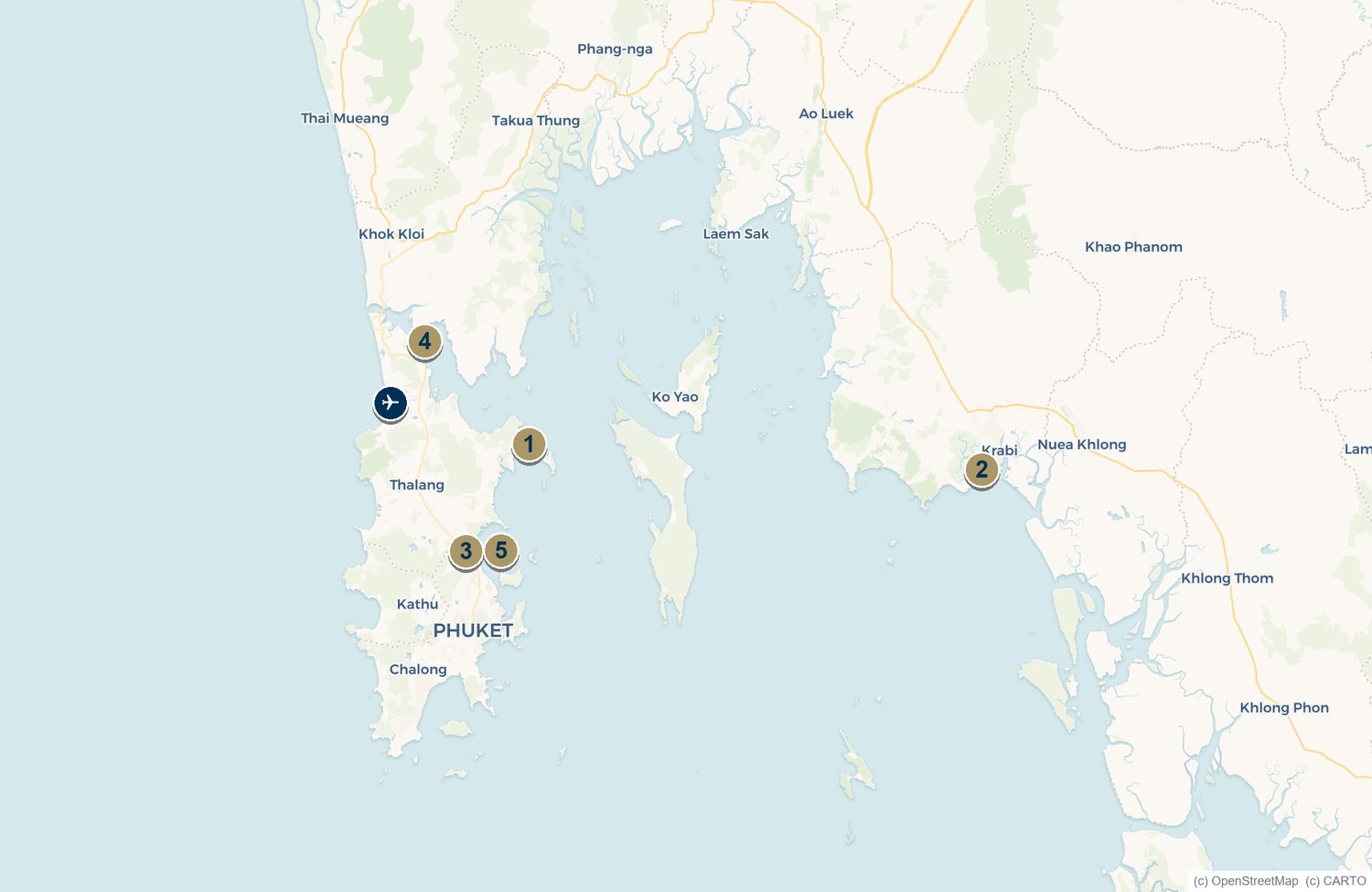The height and width of the screenshot is (892, 1372).
Task: Choose map marker number 5
Action: coord(501,551)
